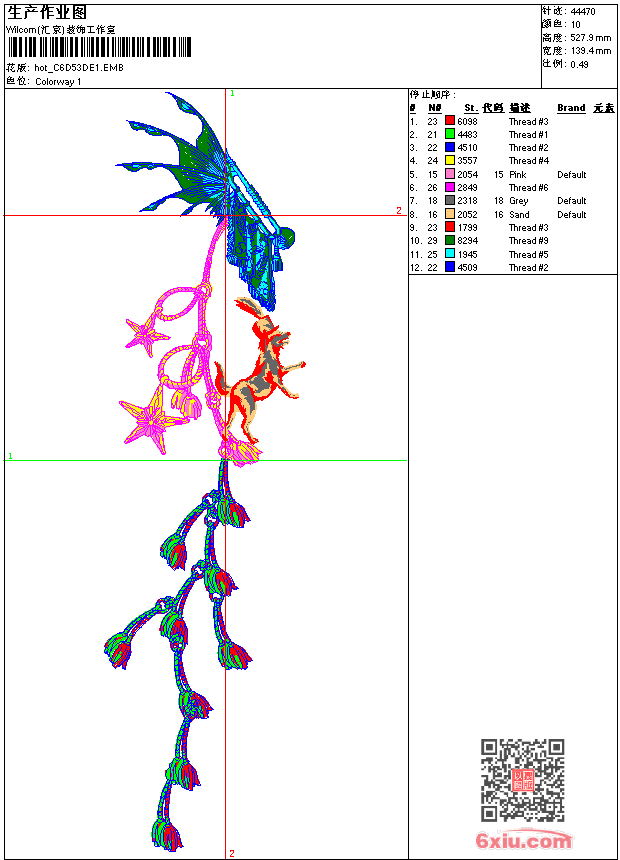Pick the blue swatch next to 4509

point(450,267)
